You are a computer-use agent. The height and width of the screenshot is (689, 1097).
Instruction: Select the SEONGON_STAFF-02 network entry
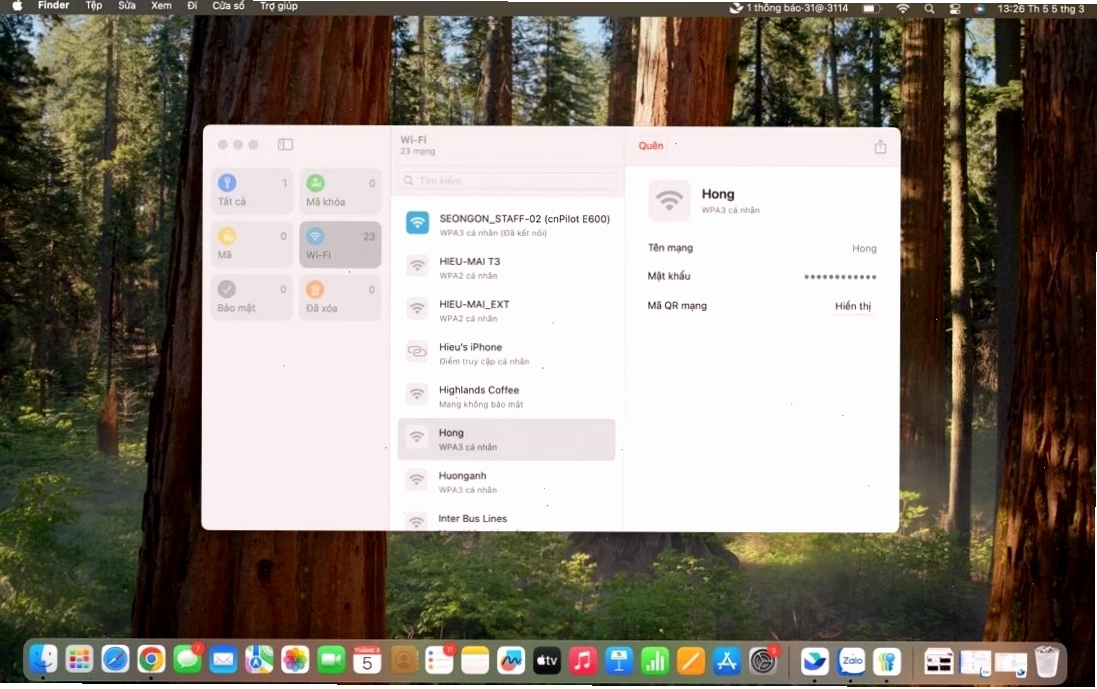[x=507, y=225]
